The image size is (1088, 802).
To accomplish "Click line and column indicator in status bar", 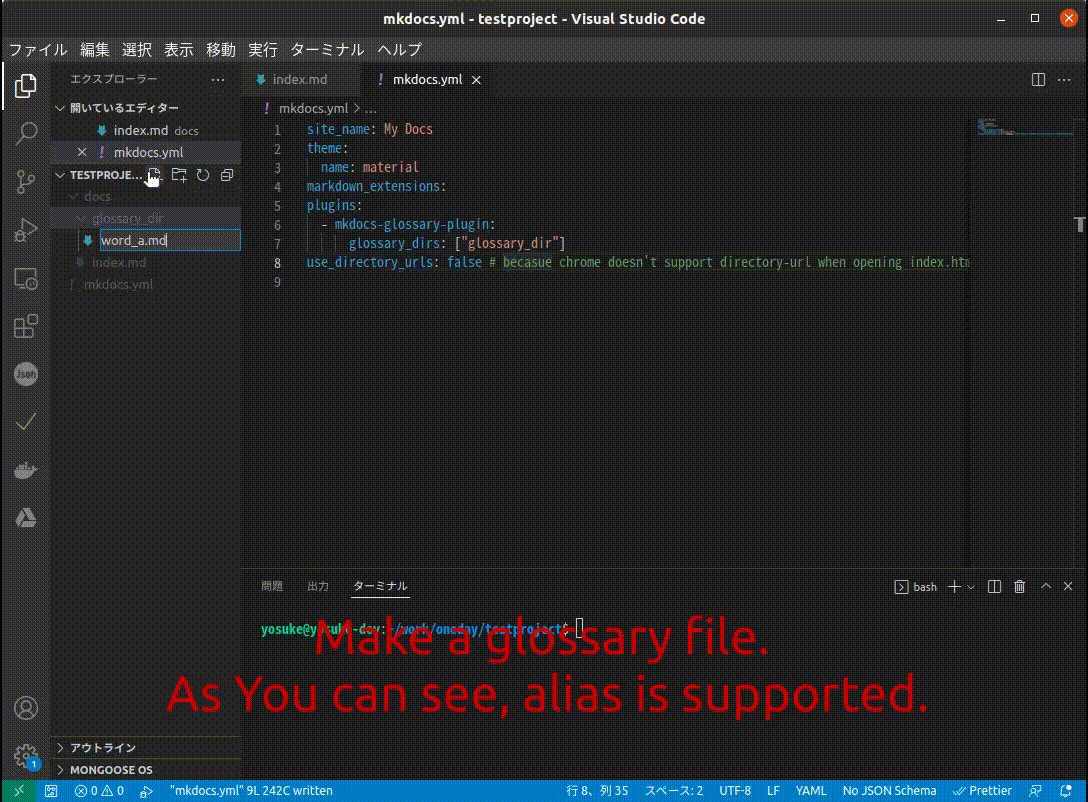I will (x=597, y=791).
